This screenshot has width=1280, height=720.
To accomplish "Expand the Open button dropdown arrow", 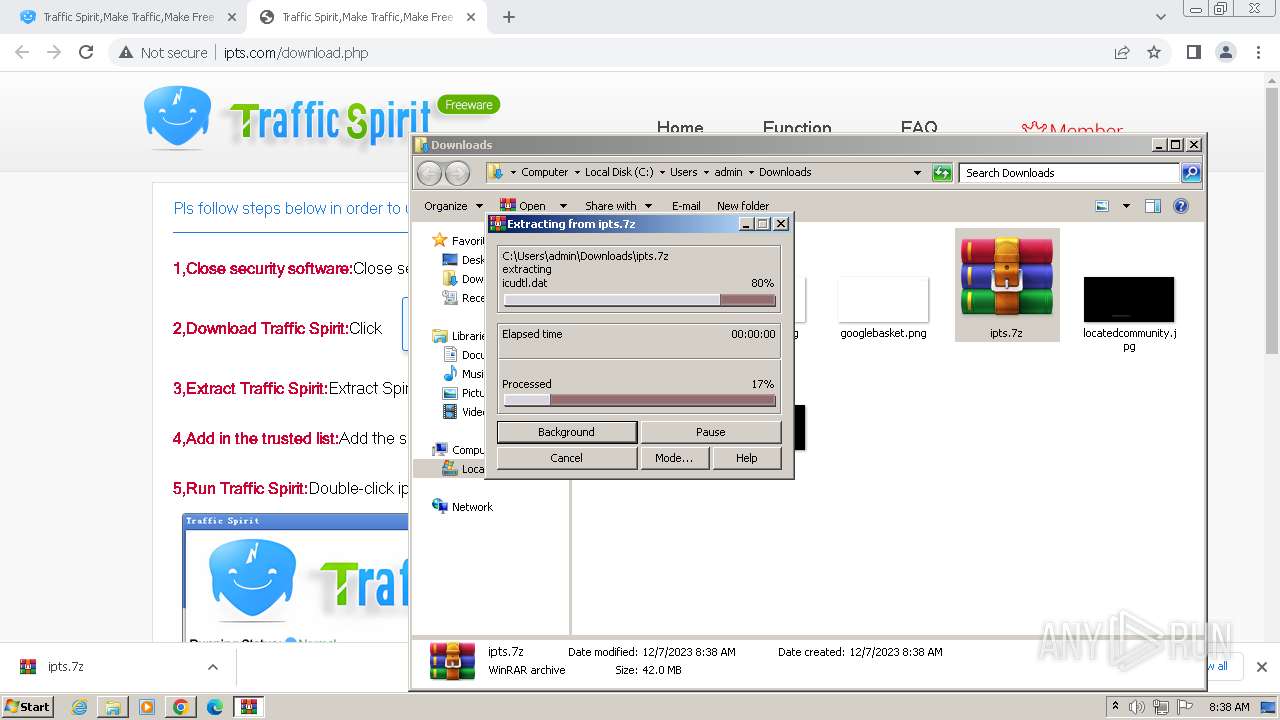I will click(x=563, y=206).
